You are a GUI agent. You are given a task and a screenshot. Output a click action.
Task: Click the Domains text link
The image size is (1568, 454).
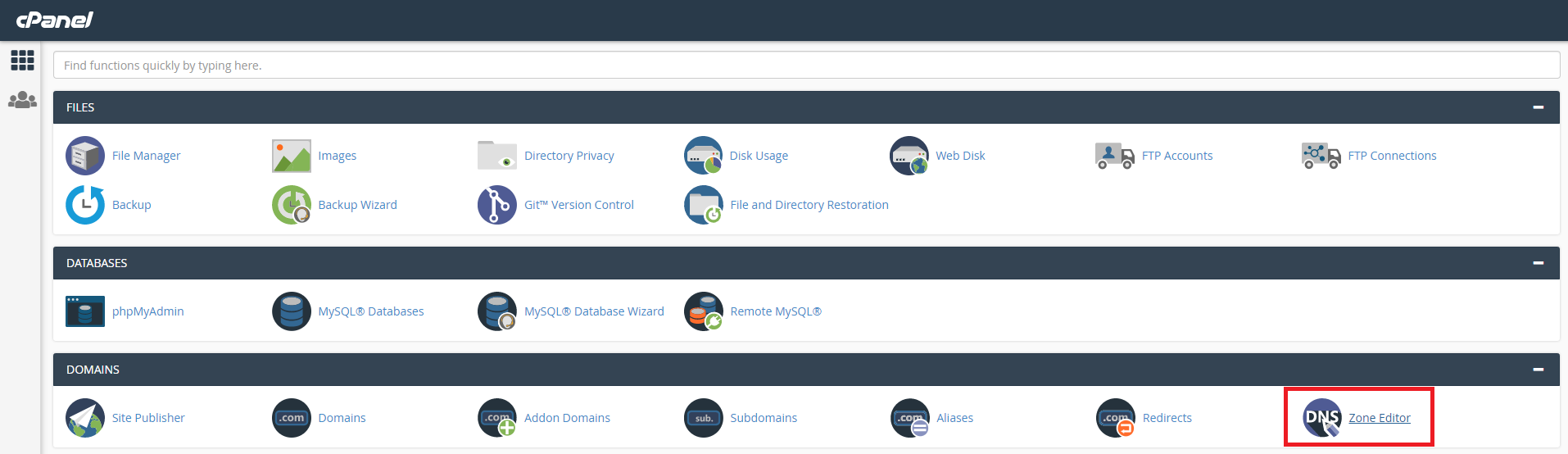click(342, 418)
